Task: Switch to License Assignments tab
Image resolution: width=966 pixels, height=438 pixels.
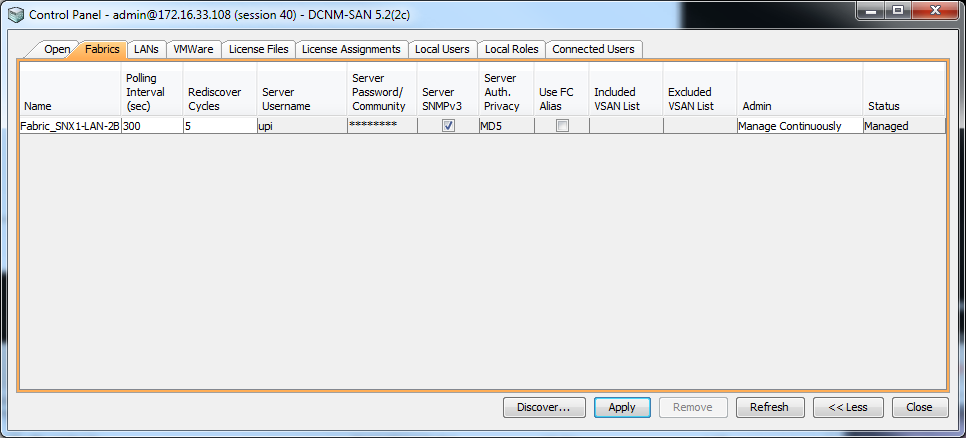Action: (x=351, y=49)
